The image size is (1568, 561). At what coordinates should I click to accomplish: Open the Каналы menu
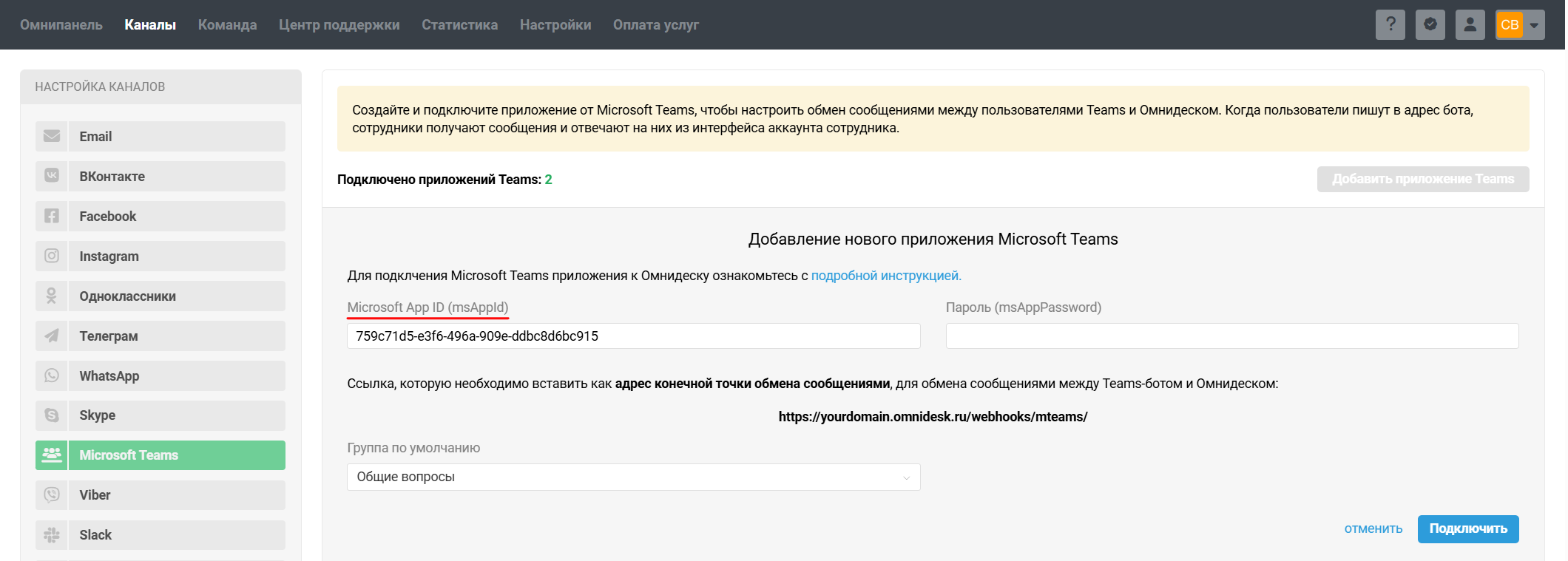pos(150,24)
